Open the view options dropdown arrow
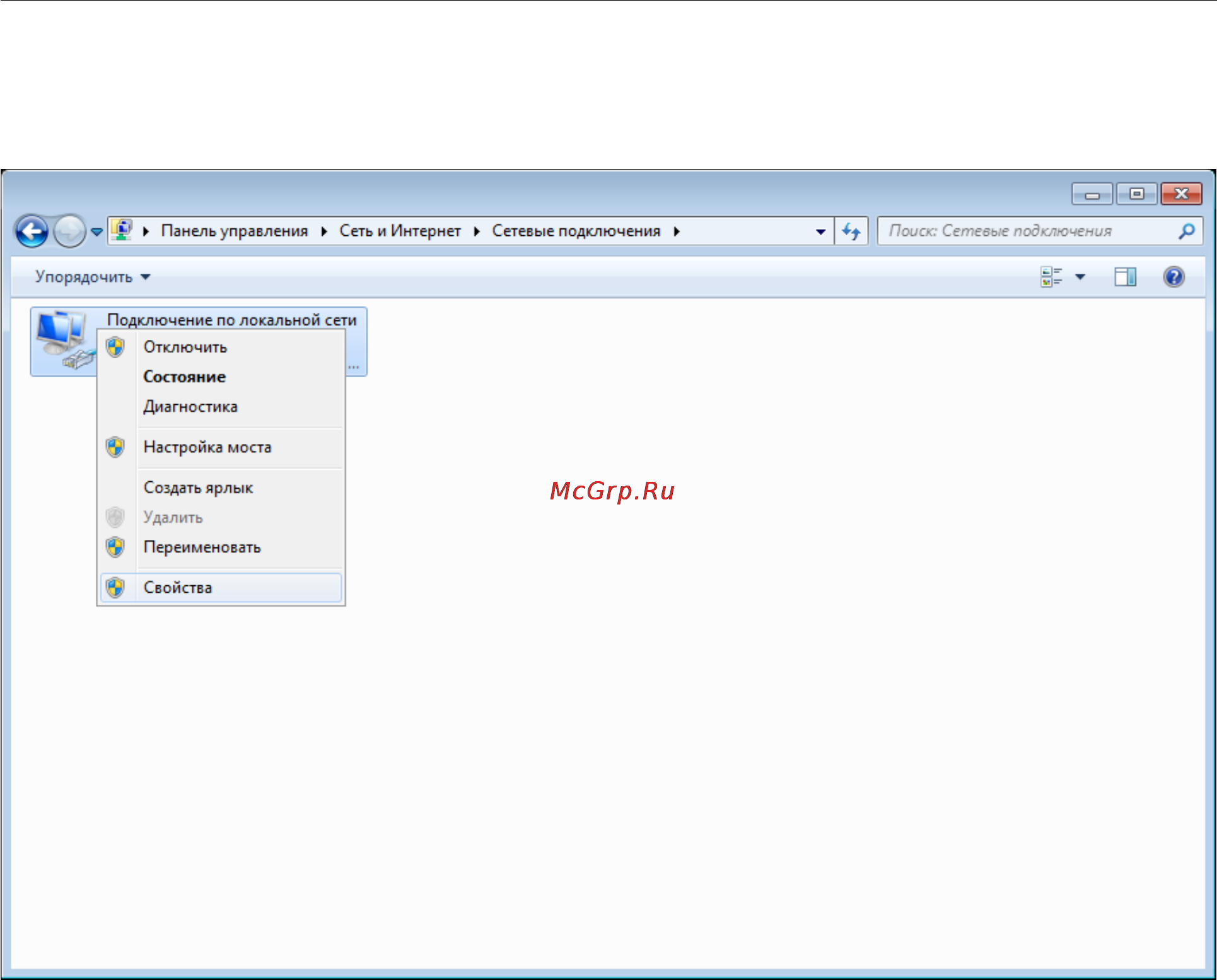Image resolution: width=1217 pixels, height=980 pixels. pyautogui.click(x=1080, y=277)
